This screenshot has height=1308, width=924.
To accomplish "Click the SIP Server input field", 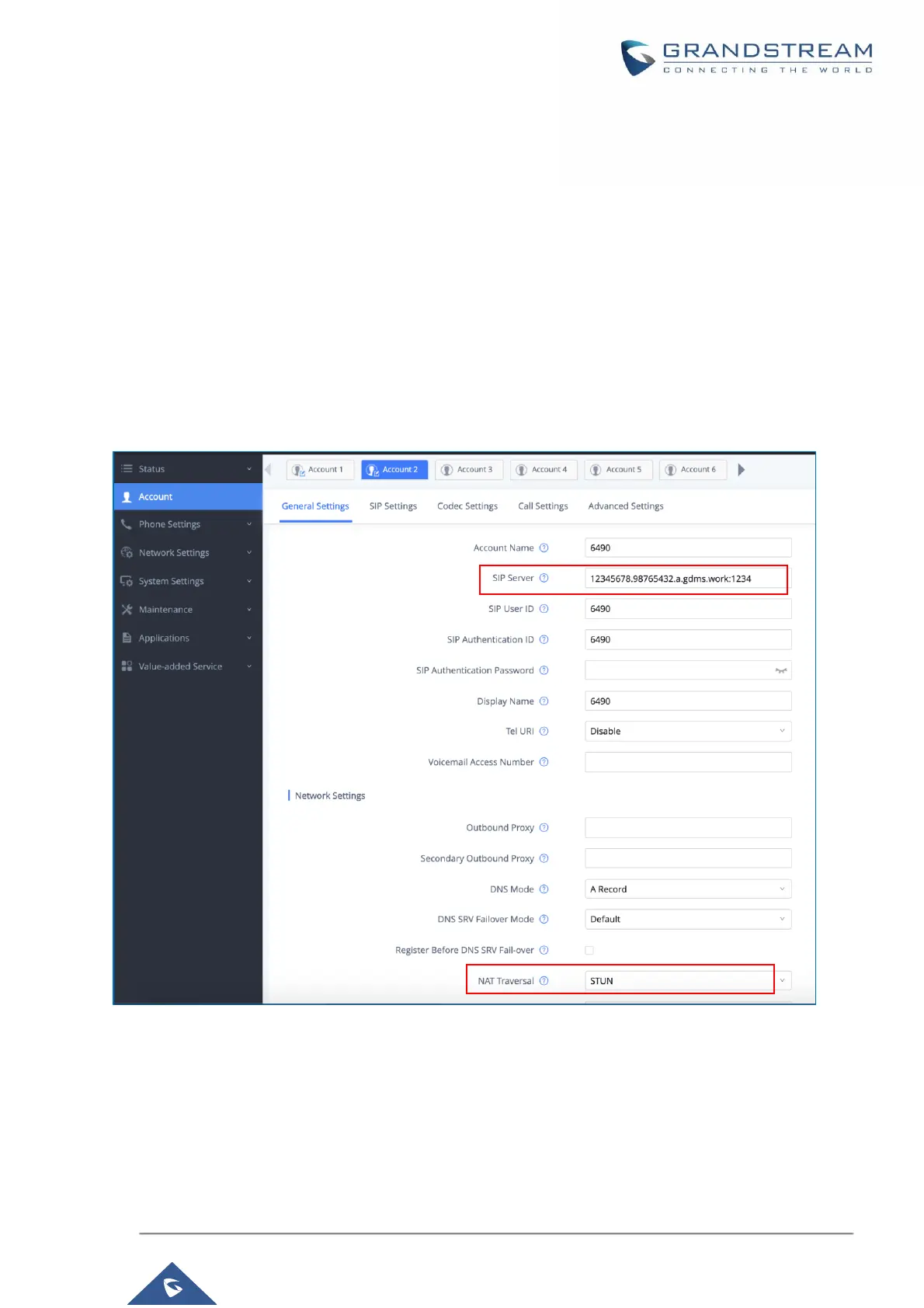I will coord(688,579).
